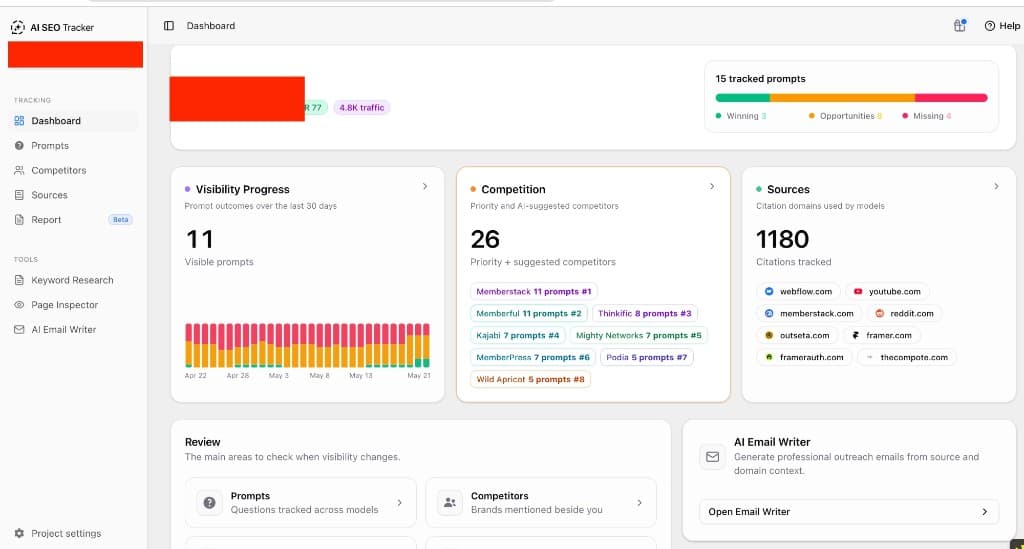Click the Beta badge next to Report
This screenshot has height=549, width=1024.
pyautogui.click(x=120, y=220)
